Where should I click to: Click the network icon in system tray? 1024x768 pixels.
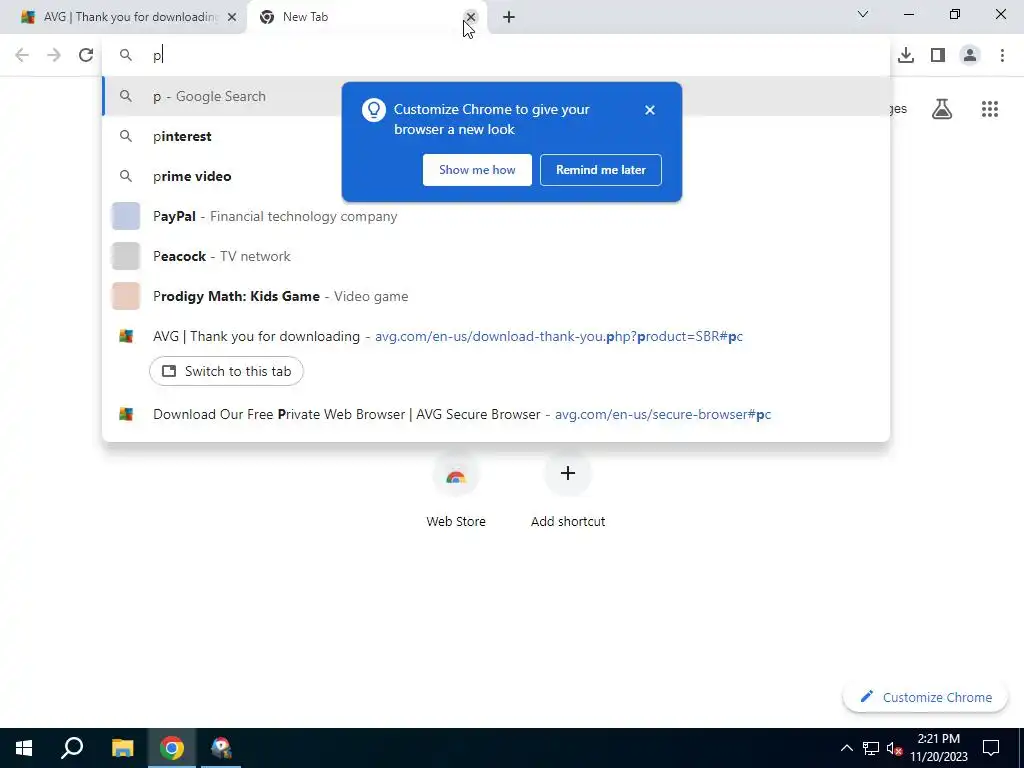point(871,748)
